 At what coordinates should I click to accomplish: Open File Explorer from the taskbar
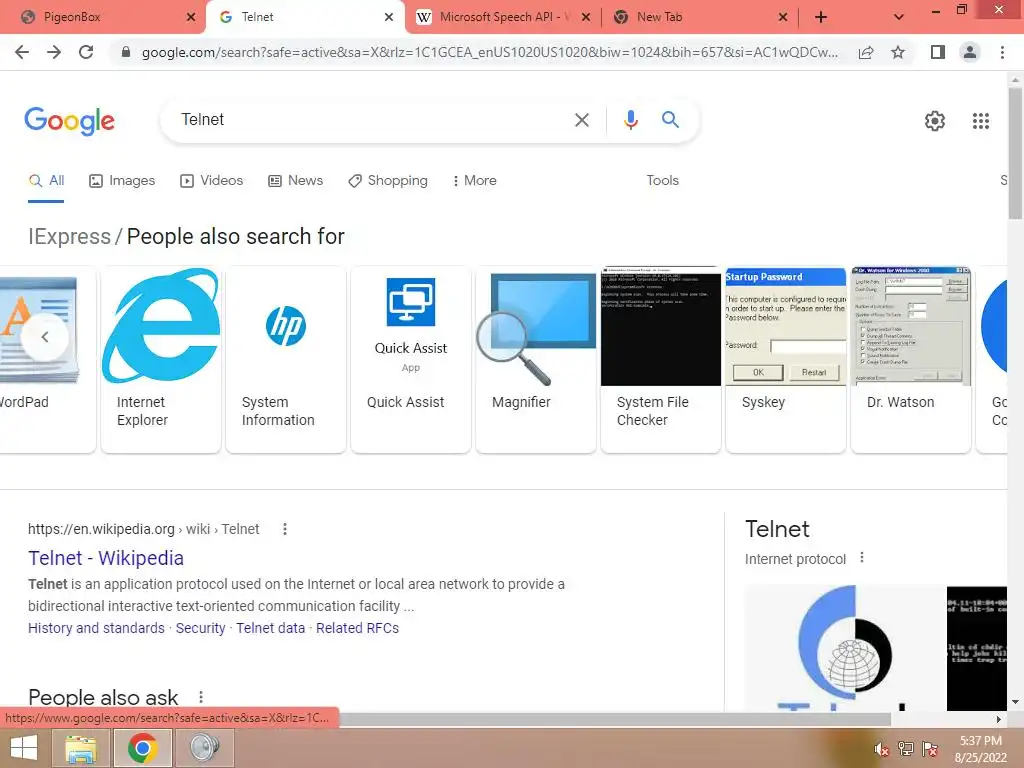pyautogui.click(x=80, y=748)
